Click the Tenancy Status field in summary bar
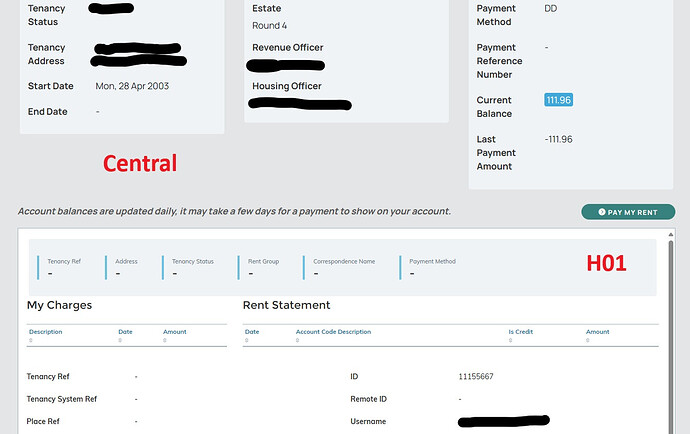The width and height of the screenshot is (690, 434). click(x=192, y=267)
